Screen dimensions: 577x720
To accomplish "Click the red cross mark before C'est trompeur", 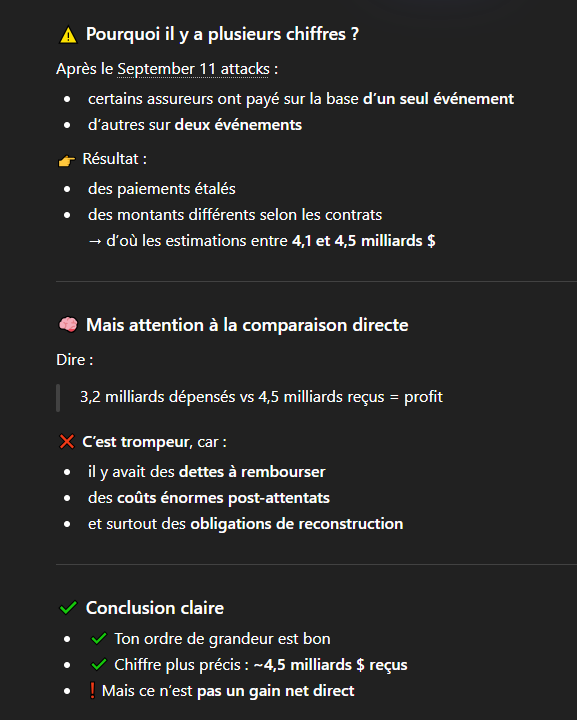I will pyautogui.click(x=67, y=442).
